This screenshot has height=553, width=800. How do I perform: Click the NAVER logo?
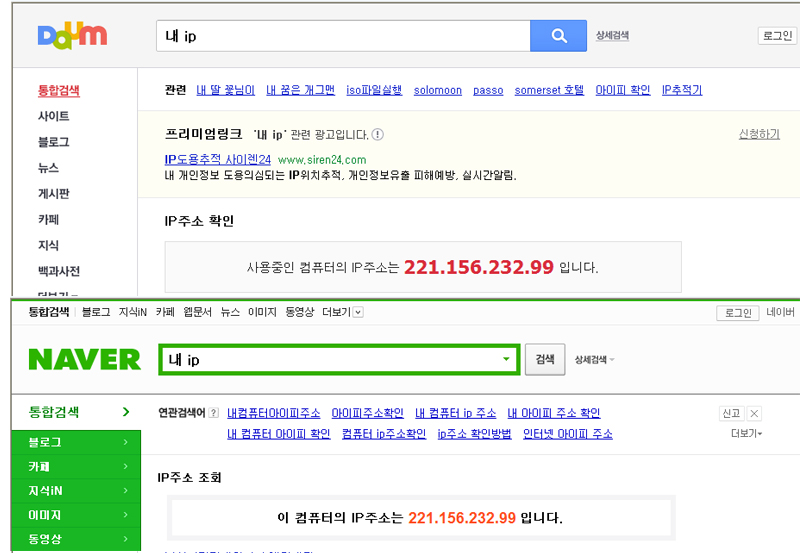point(85,360)
